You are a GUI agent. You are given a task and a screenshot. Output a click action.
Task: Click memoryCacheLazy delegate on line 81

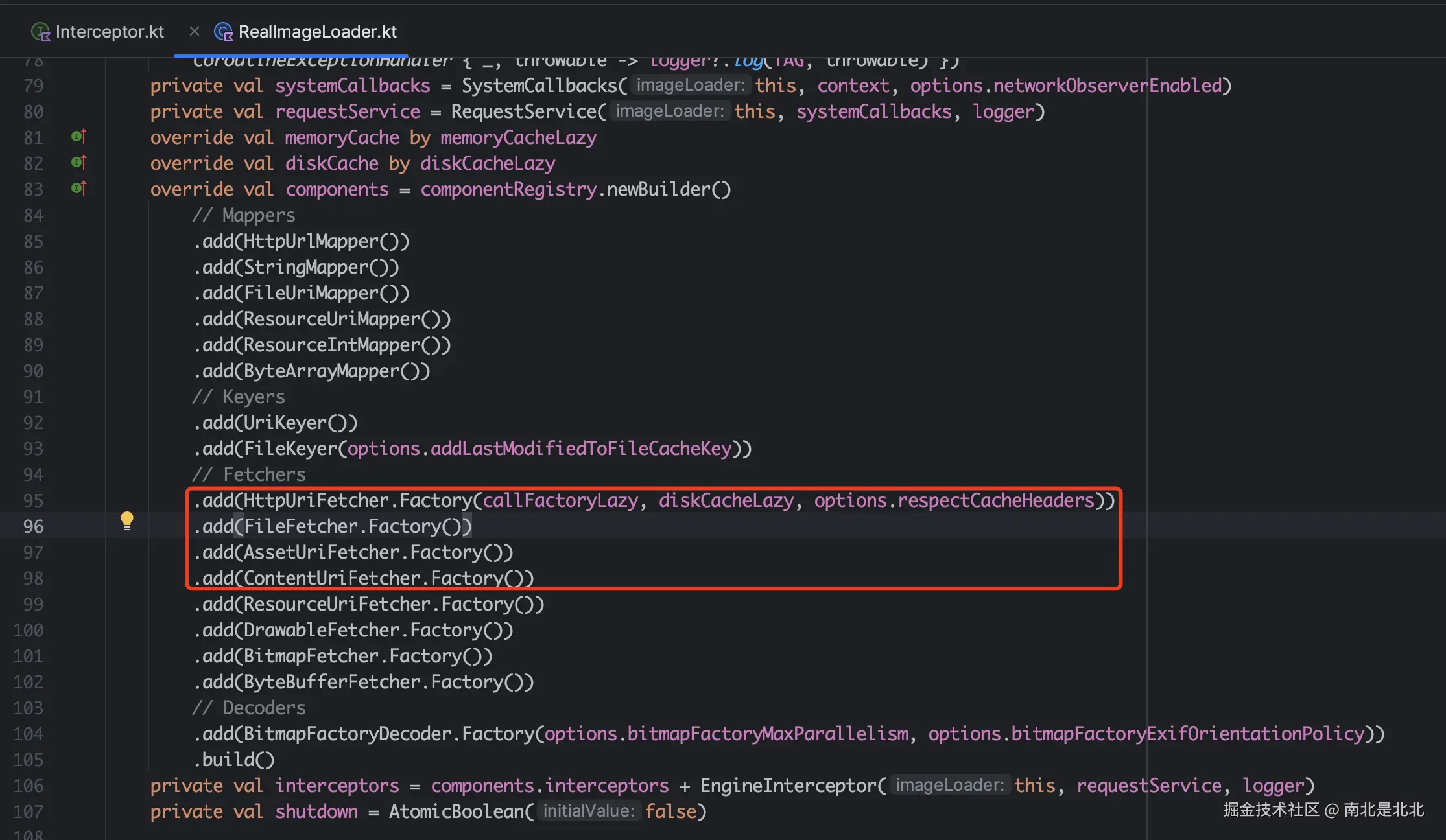point(518,137)
